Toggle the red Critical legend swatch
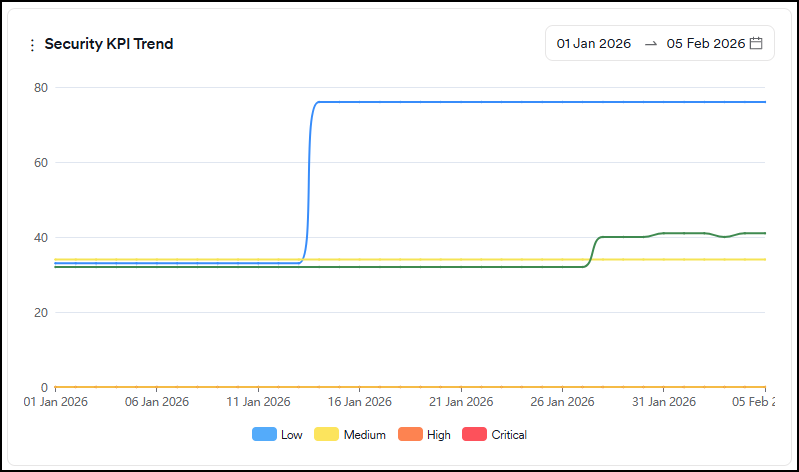799x472 pixels. click(473, 435)
